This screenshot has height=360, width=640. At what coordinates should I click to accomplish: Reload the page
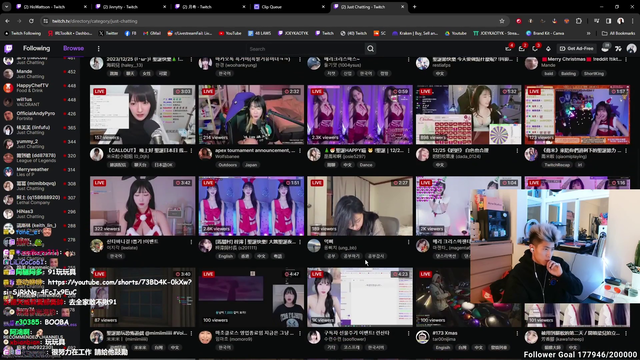(x=31, y=21)
